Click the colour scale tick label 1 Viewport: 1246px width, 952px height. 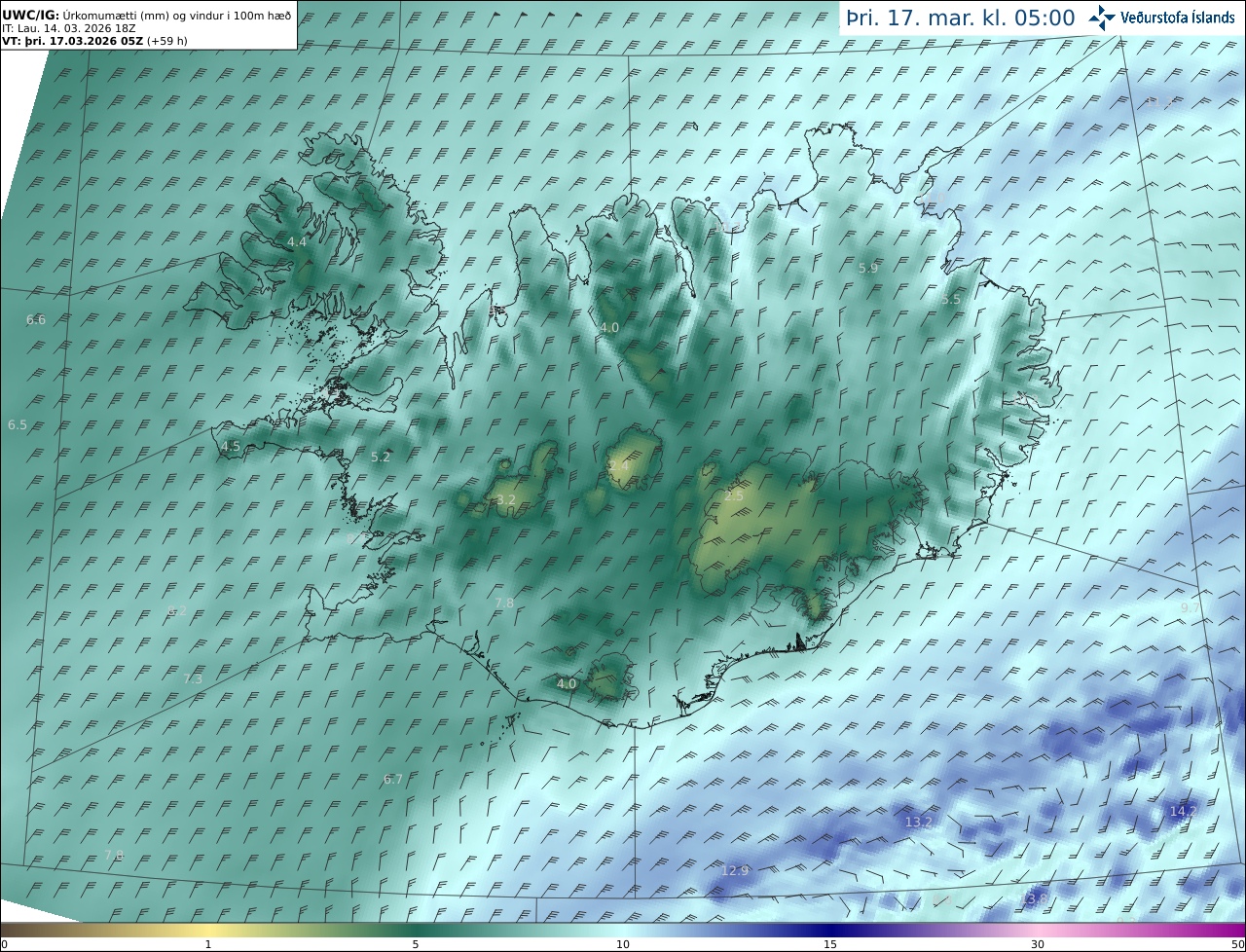pos(208,944)
